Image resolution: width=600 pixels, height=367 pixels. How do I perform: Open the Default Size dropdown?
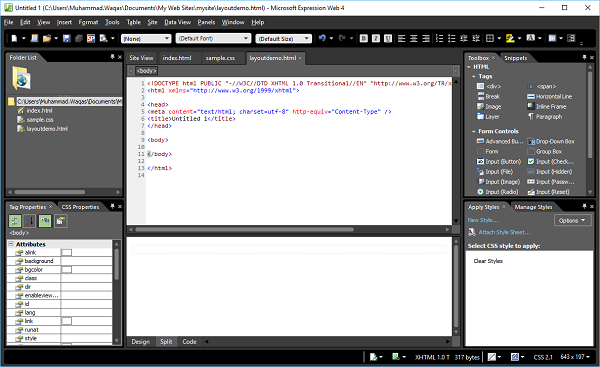(x=284, y=39)
